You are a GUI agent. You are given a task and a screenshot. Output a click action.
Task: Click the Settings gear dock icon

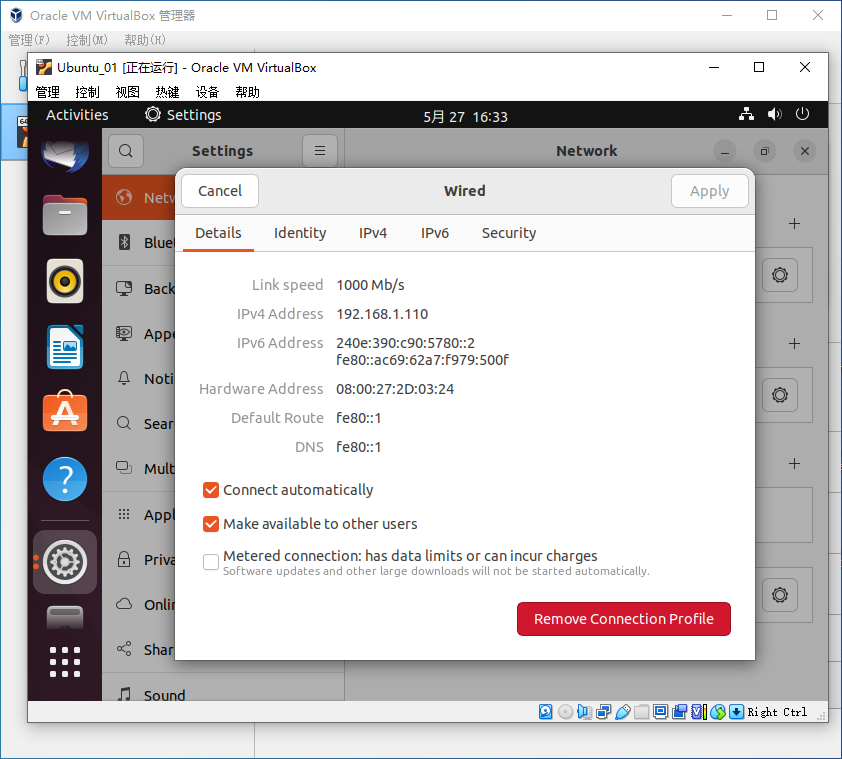pos(65,562)
